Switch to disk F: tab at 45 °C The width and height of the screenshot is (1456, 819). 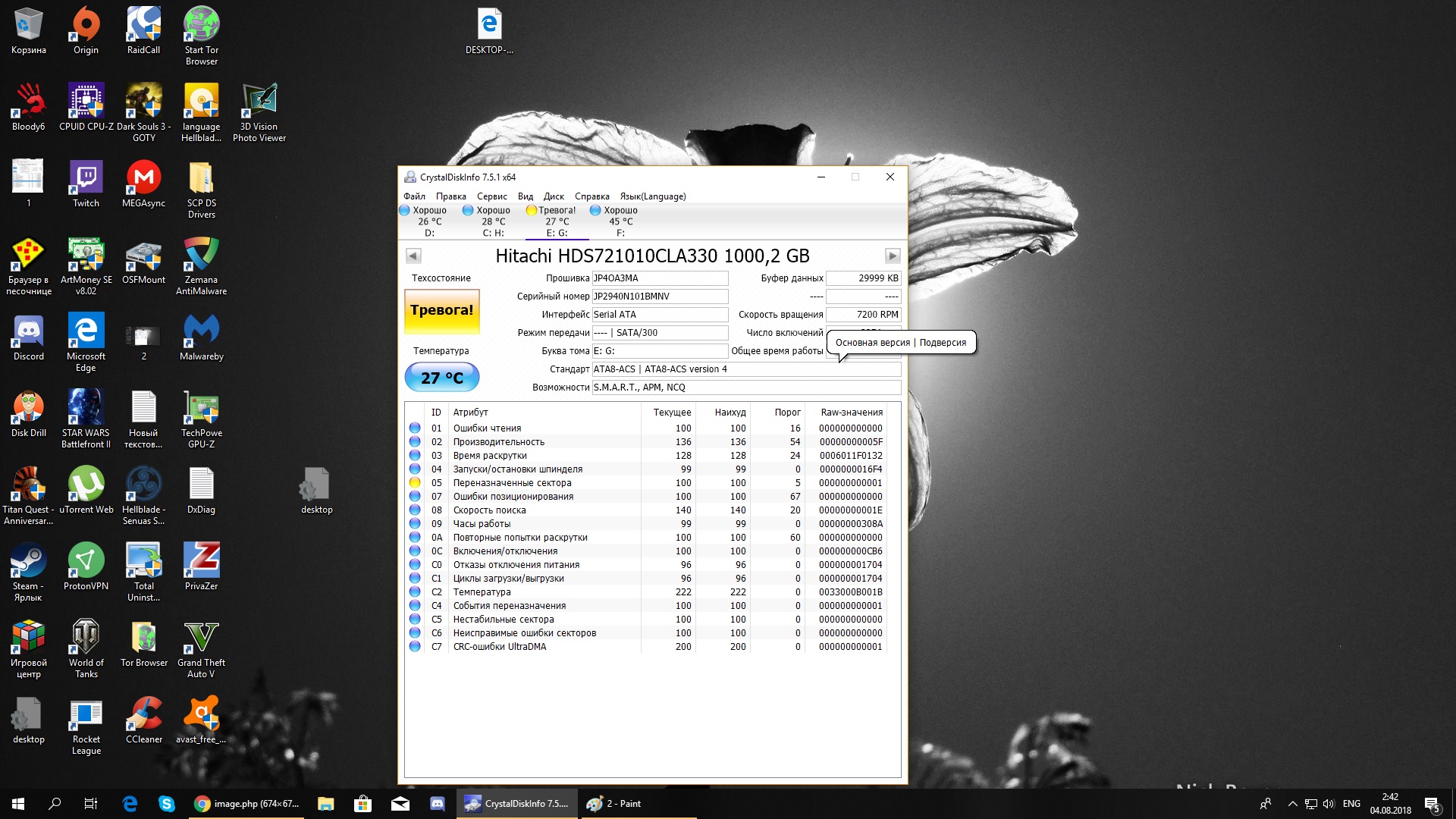pyautogui.click(x=620, y=221)
